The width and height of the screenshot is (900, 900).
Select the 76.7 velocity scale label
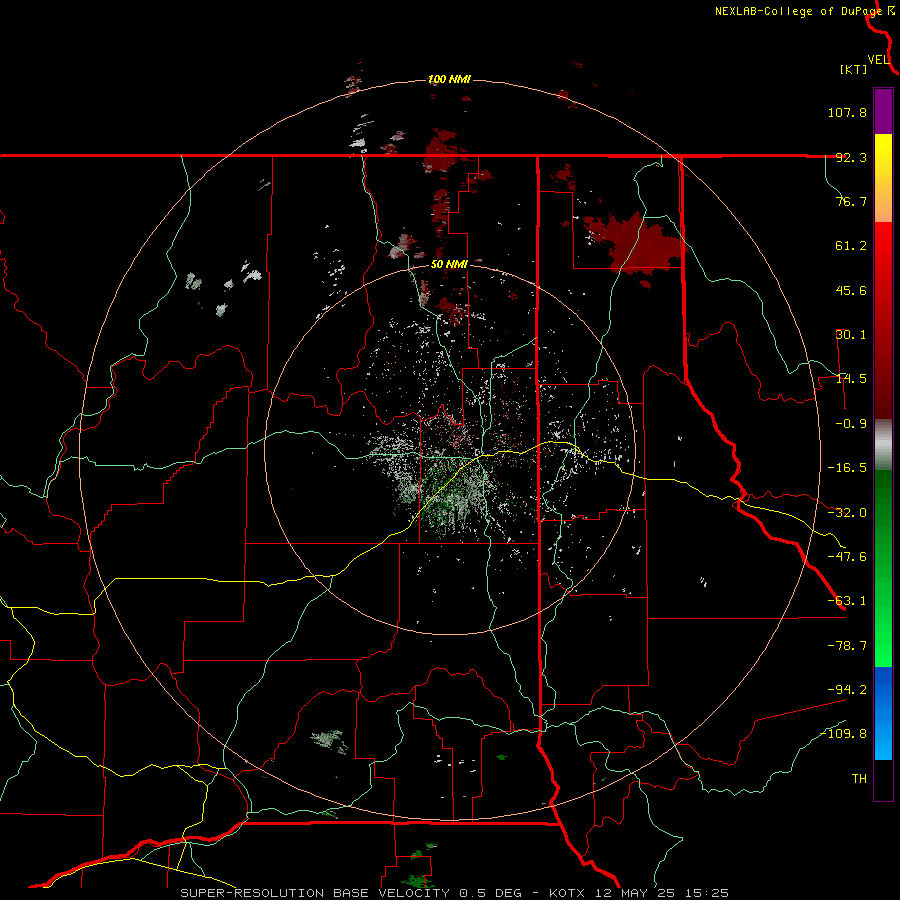coord(851,201)
